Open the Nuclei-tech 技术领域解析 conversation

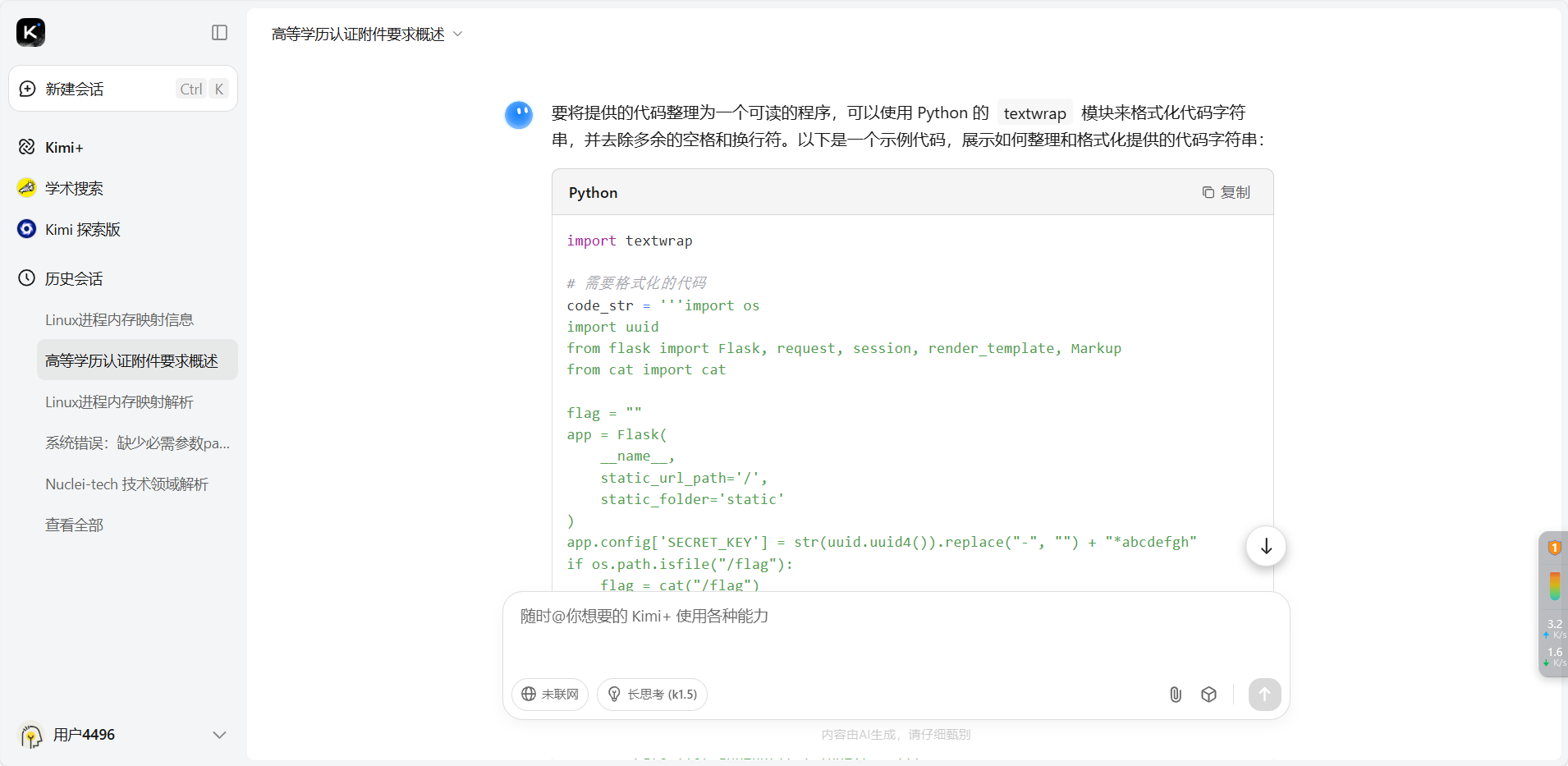coord(126,484)
